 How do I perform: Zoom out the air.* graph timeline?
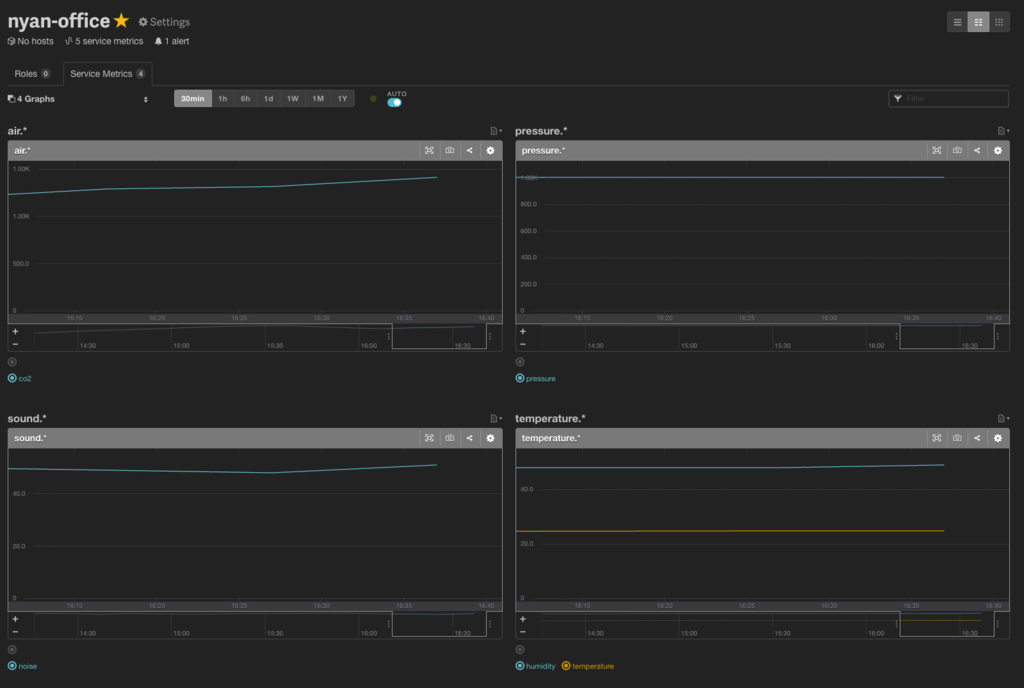click(15, 344)
